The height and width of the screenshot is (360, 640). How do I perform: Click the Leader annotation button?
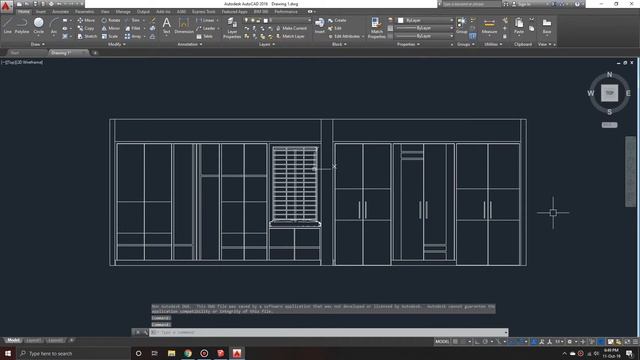click(206, 28)
